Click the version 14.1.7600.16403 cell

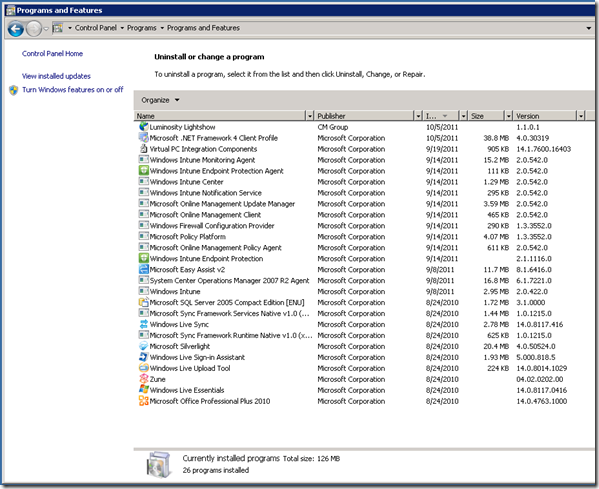[543, 149]
